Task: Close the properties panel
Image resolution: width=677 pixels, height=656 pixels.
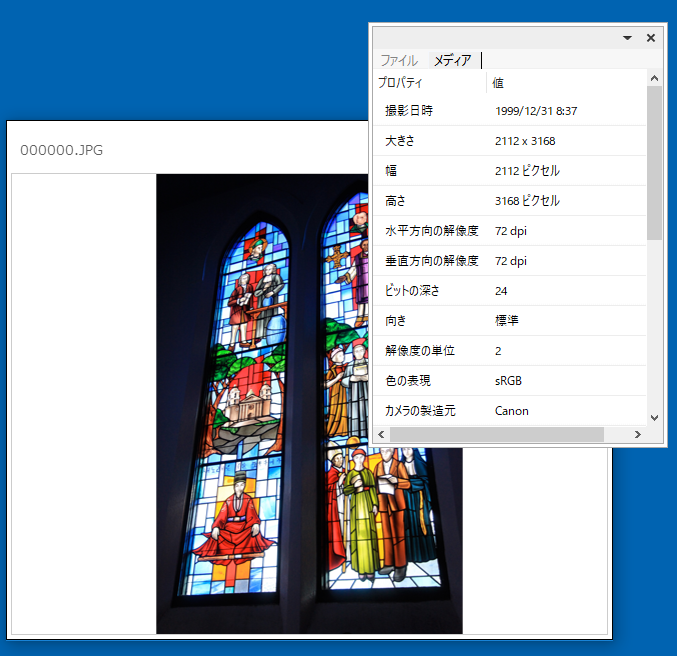Action: 651,38
